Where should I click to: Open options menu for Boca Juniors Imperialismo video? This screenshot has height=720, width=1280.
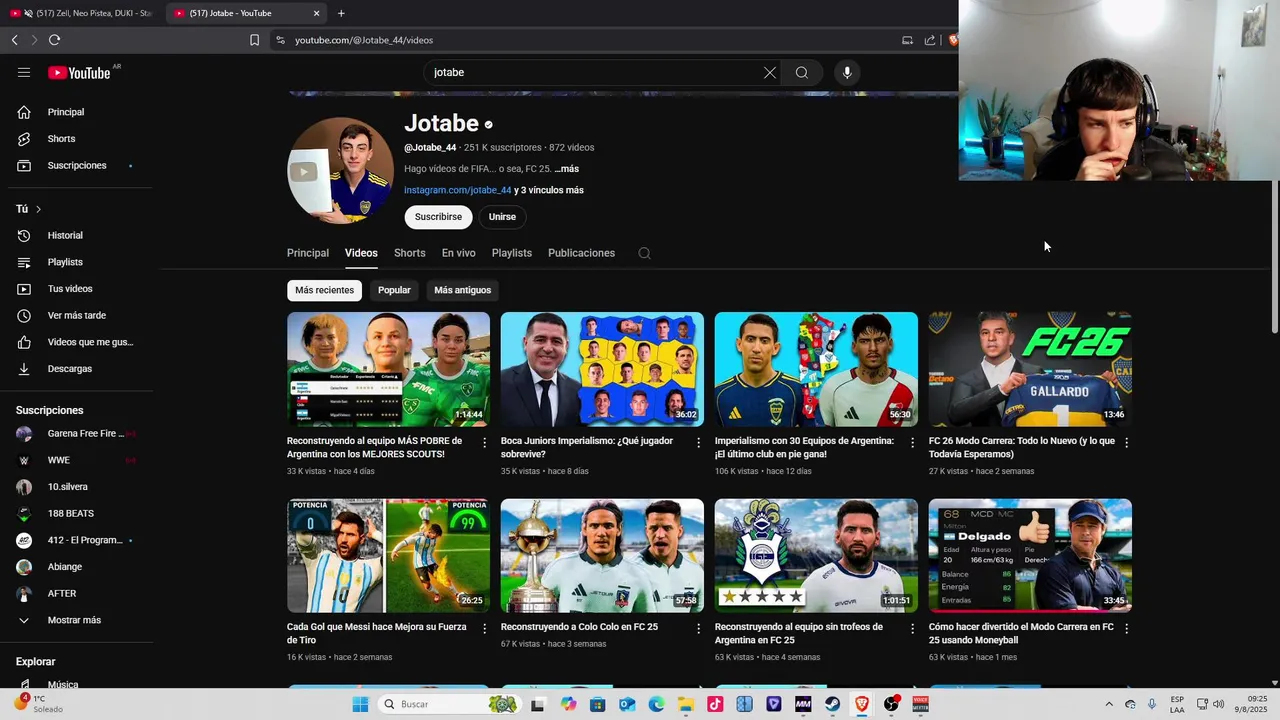699,442
